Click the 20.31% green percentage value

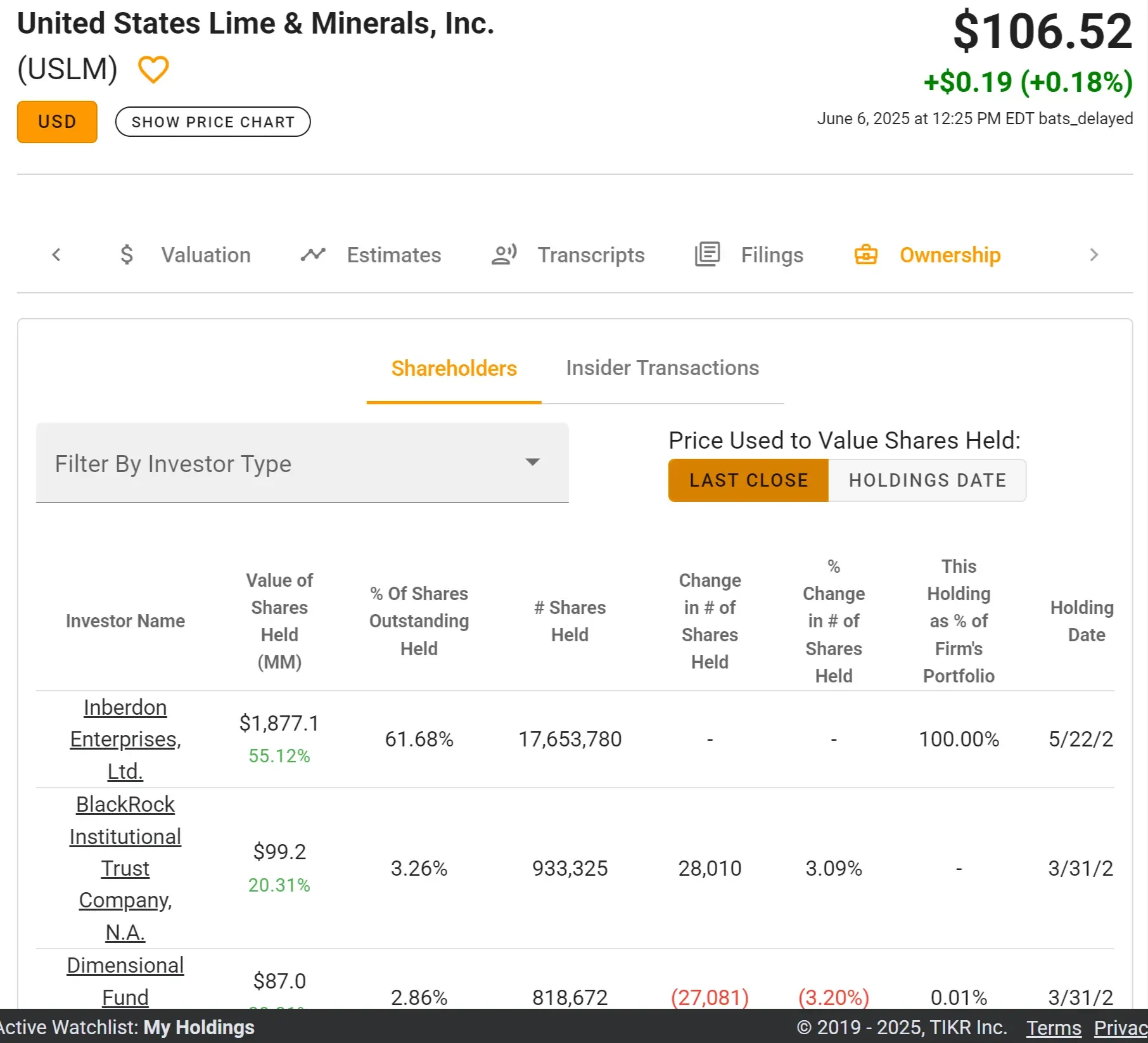(x=279, y=885)
